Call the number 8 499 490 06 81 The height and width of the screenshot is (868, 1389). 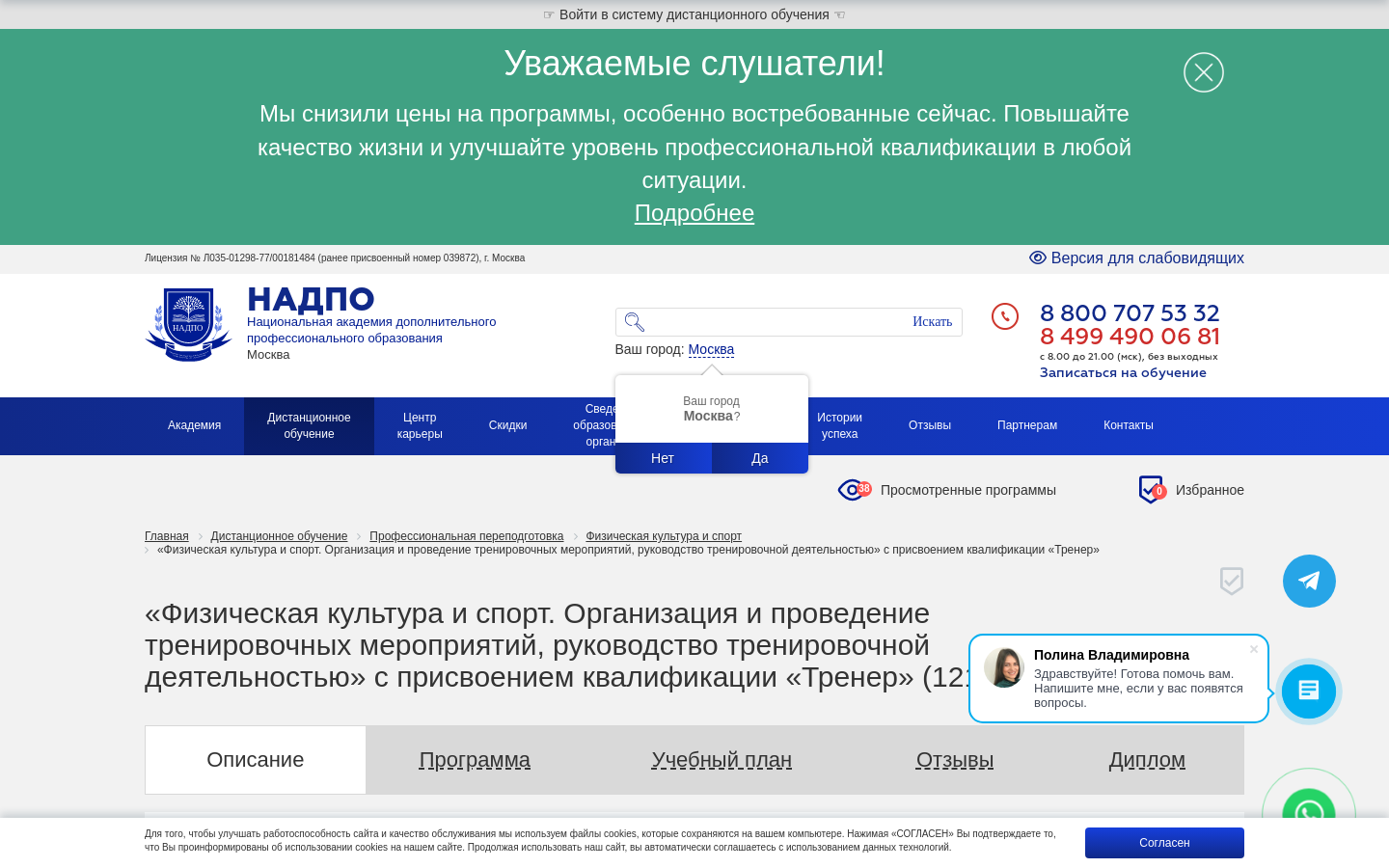pos(1130,337)
